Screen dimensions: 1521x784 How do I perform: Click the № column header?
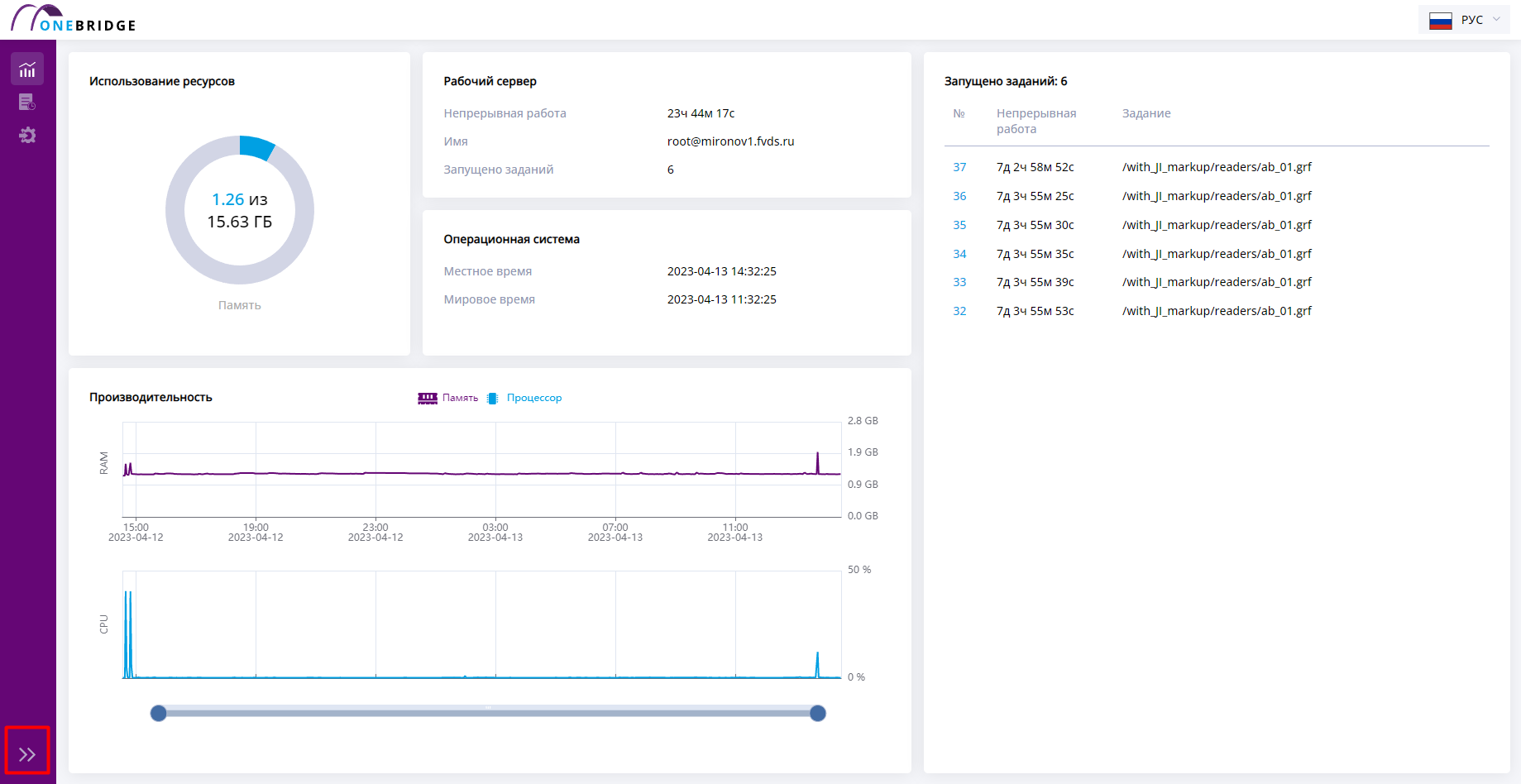tap(959, 113)
